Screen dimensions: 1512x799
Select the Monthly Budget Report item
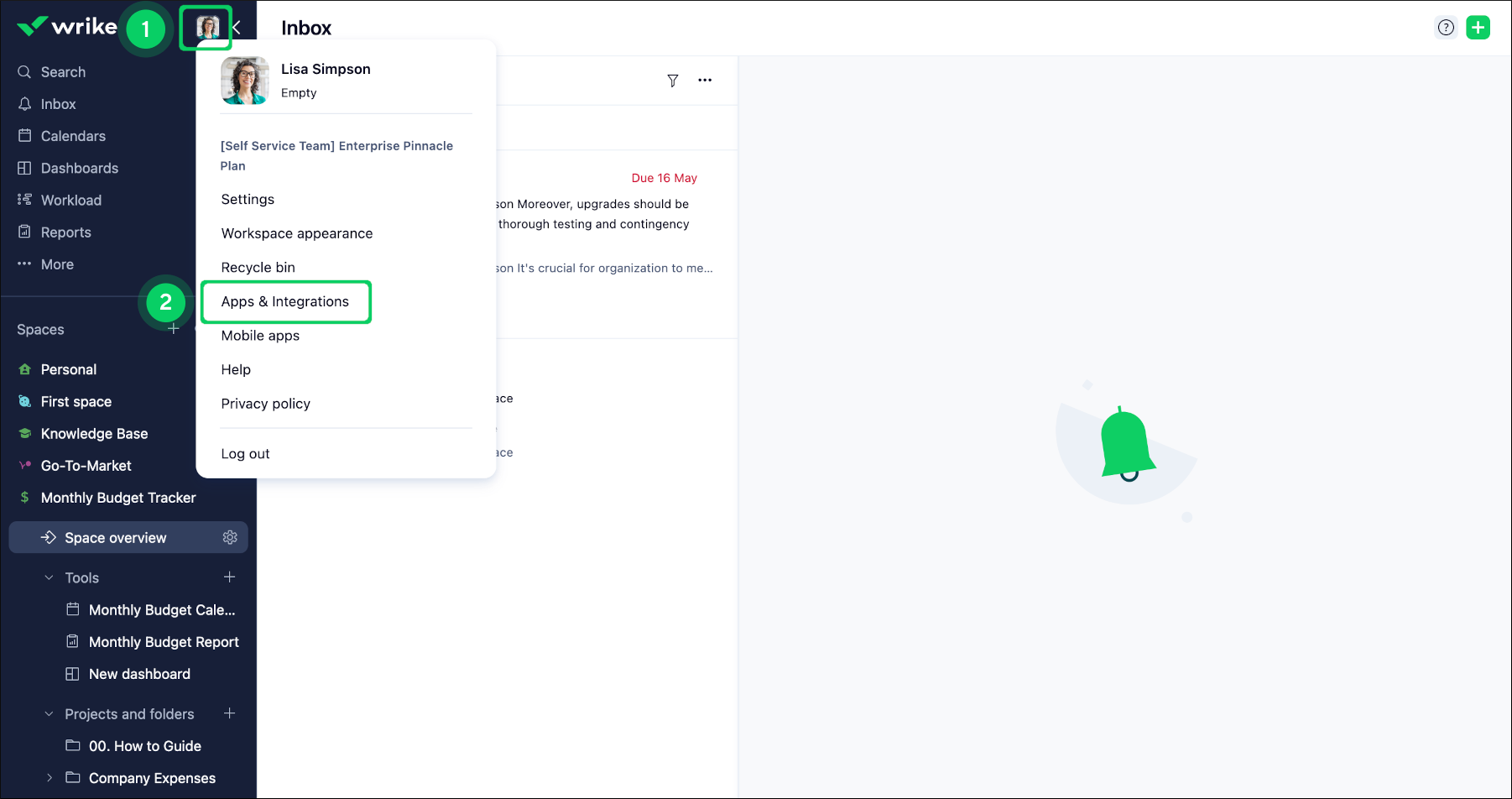pos(163,641)
